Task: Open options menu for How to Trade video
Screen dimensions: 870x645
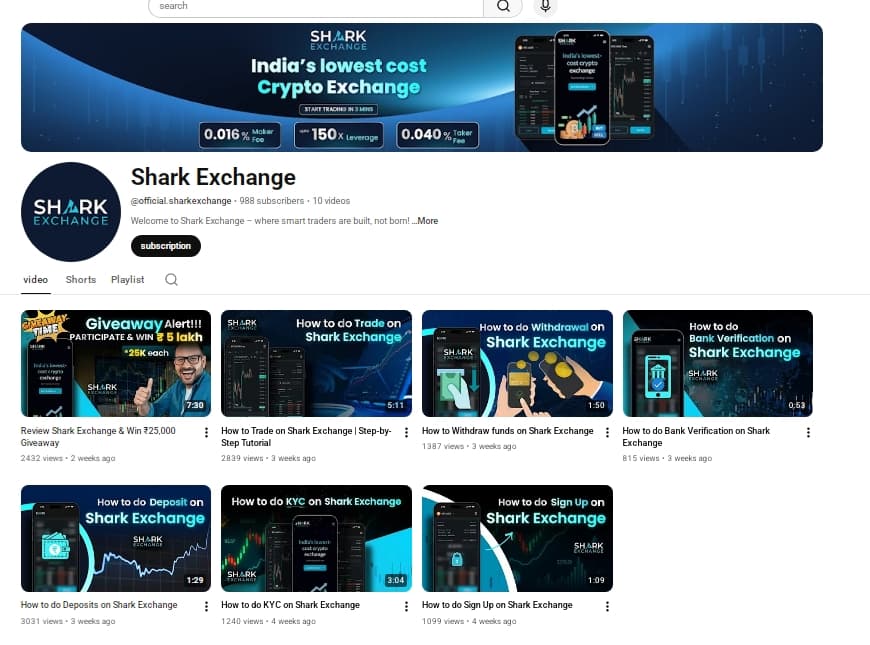Action: [406, 432]
